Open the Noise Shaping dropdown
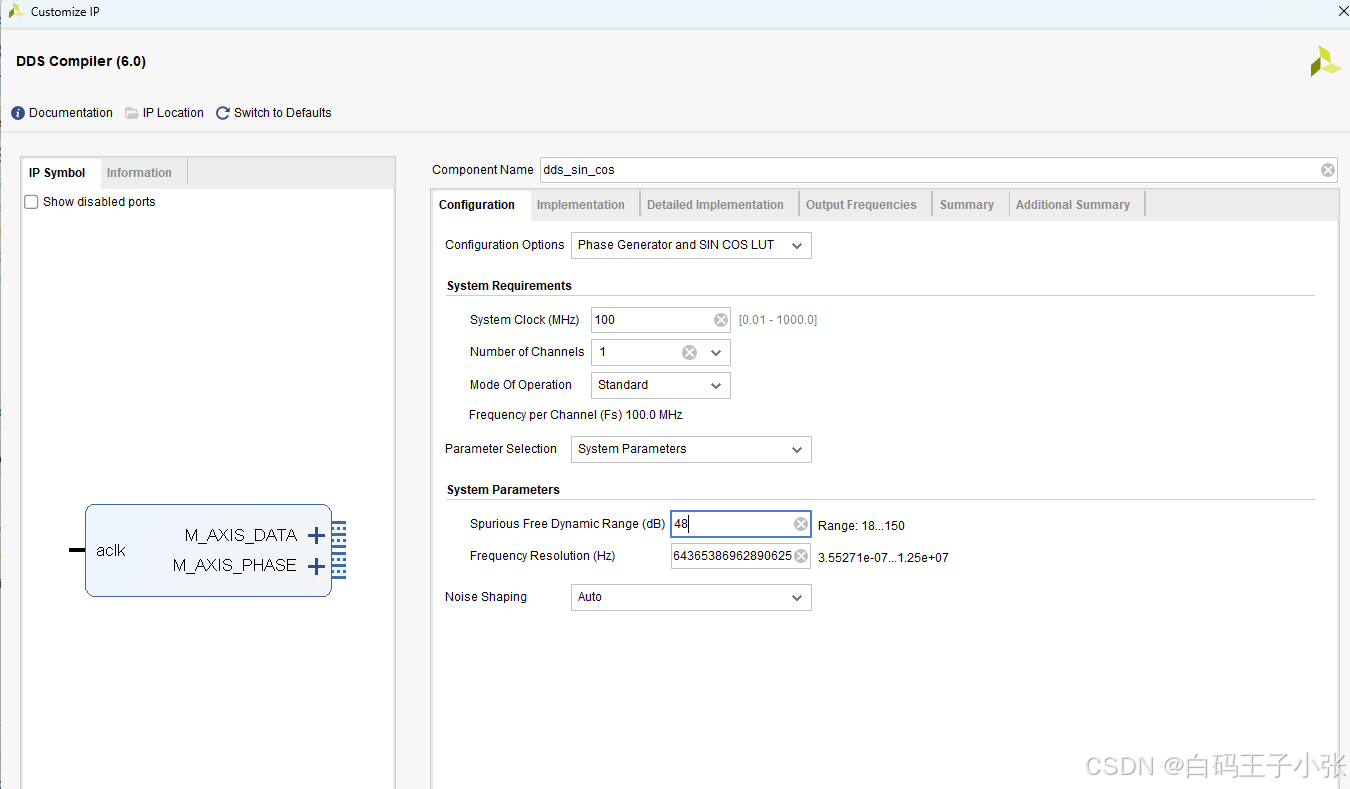 [691, 597]
